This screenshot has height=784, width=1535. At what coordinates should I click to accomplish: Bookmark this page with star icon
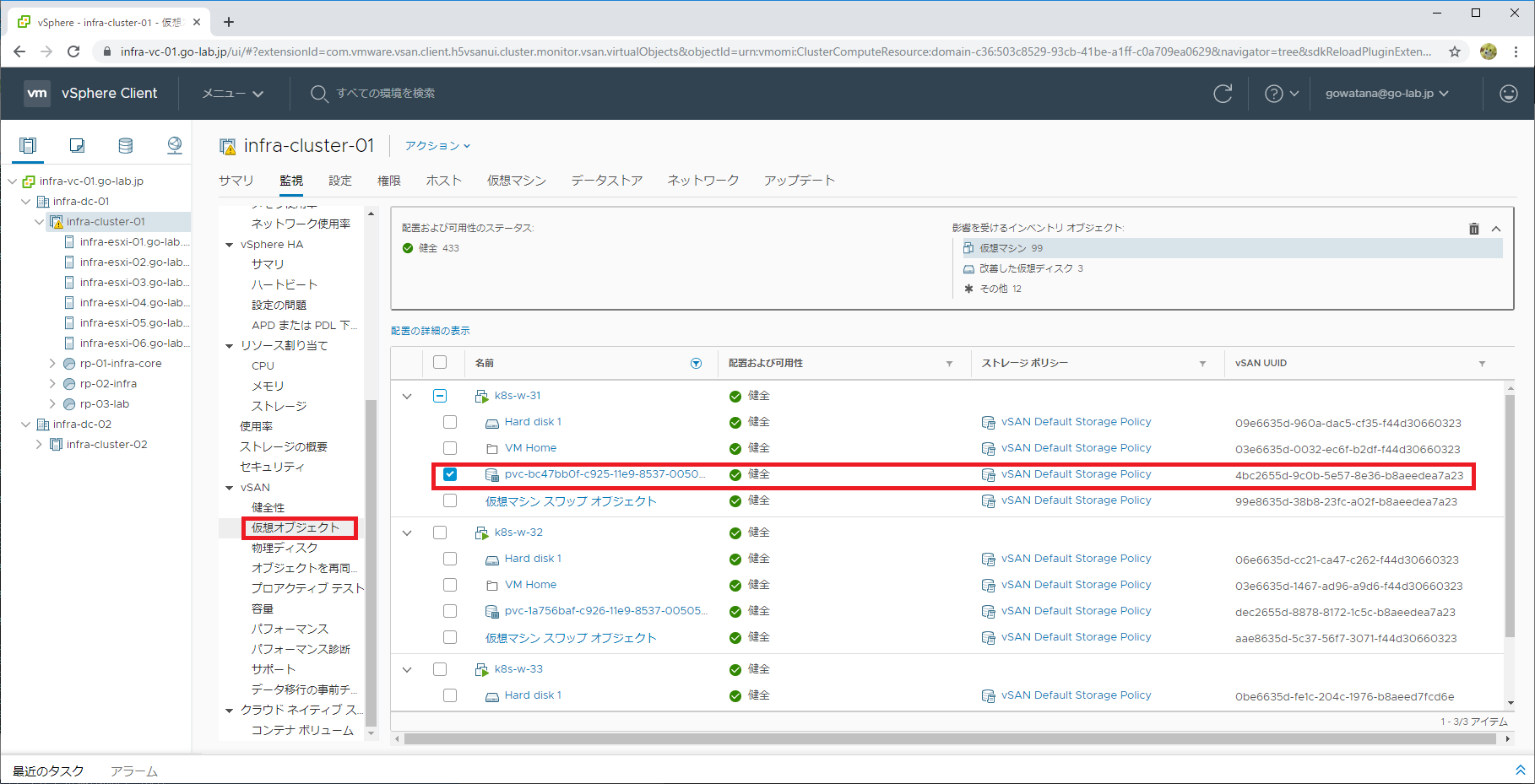tap(1455, 51)
